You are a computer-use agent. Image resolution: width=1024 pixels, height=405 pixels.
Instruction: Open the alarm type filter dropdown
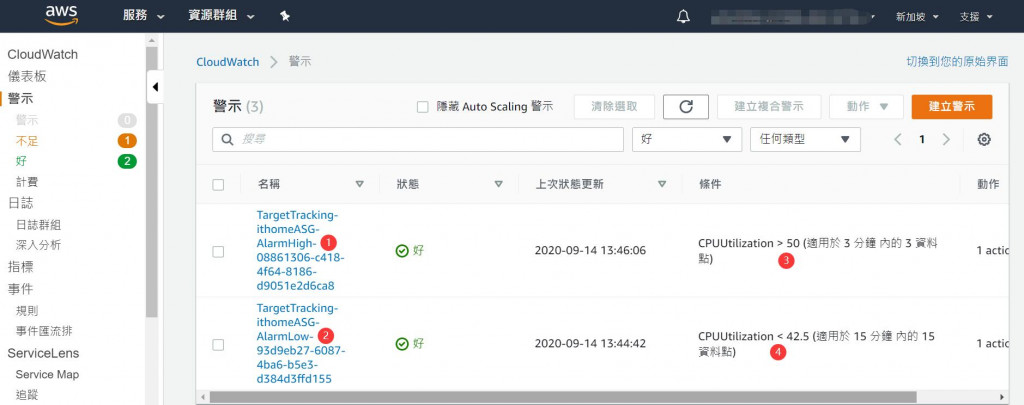[x=804, y=139]
